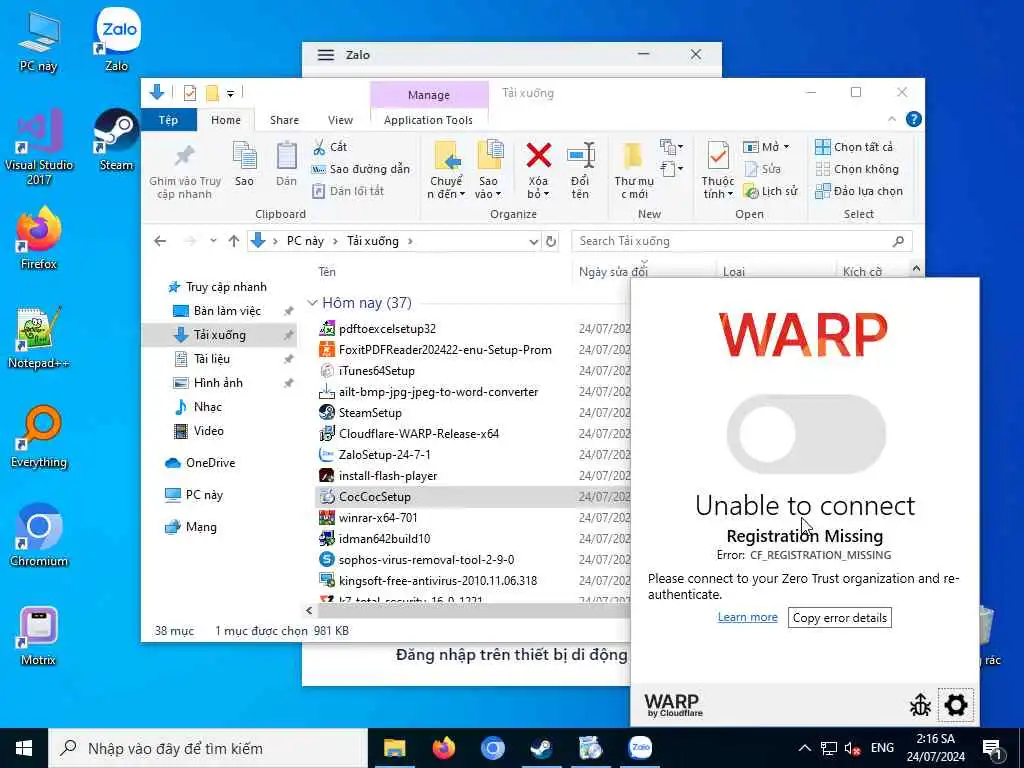
Task: Click Dán lối tắt paste shortcut button
Action: [x=348, y=191]
